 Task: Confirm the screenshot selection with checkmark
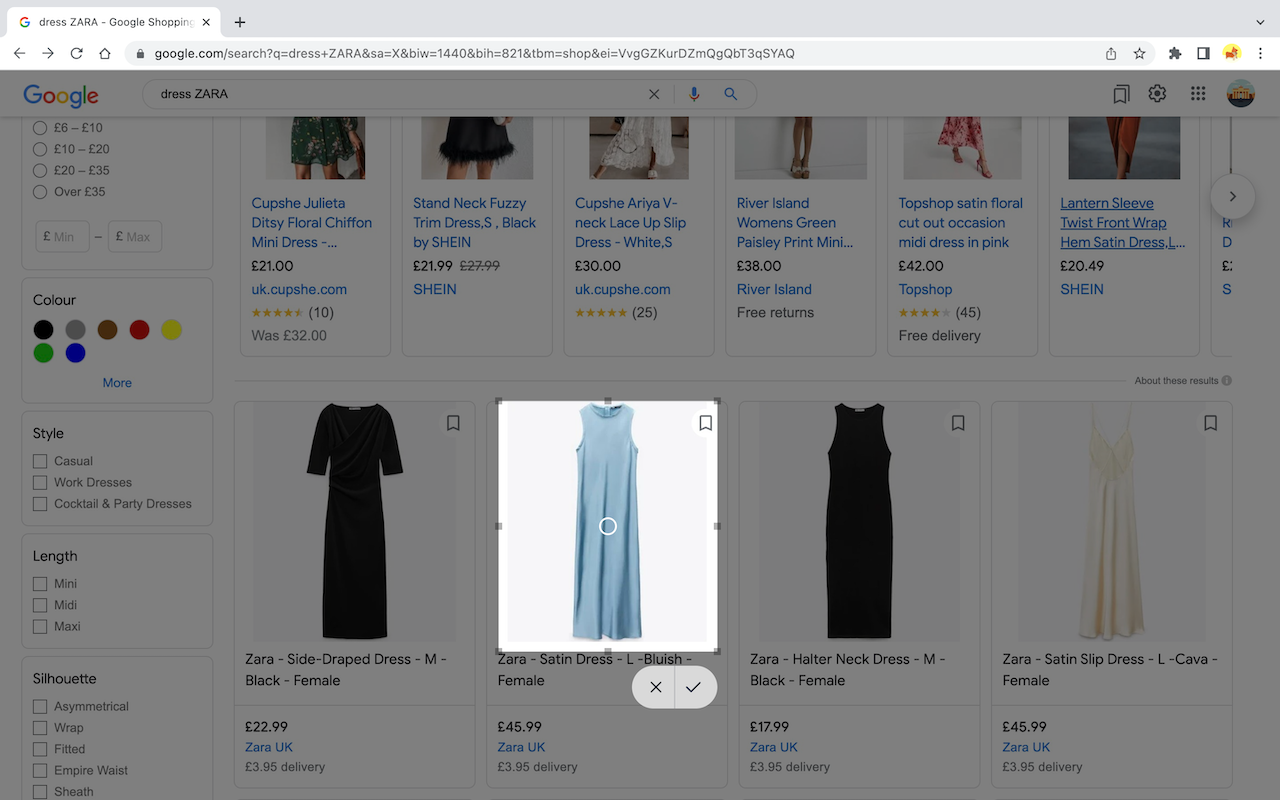(694, 687)
